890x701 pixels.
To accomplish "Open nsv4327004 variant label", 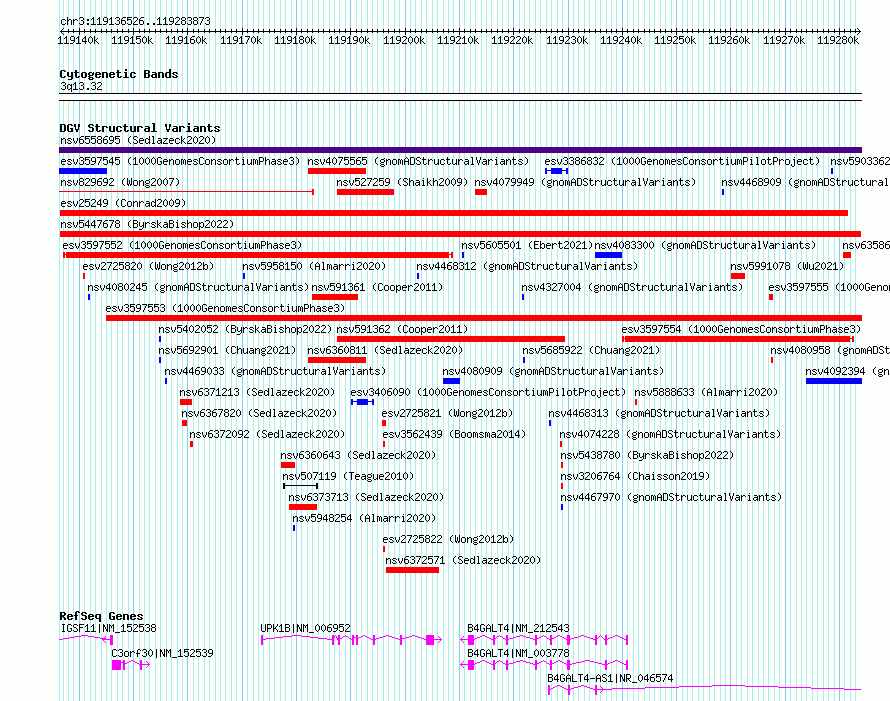I will coord(632,287).
